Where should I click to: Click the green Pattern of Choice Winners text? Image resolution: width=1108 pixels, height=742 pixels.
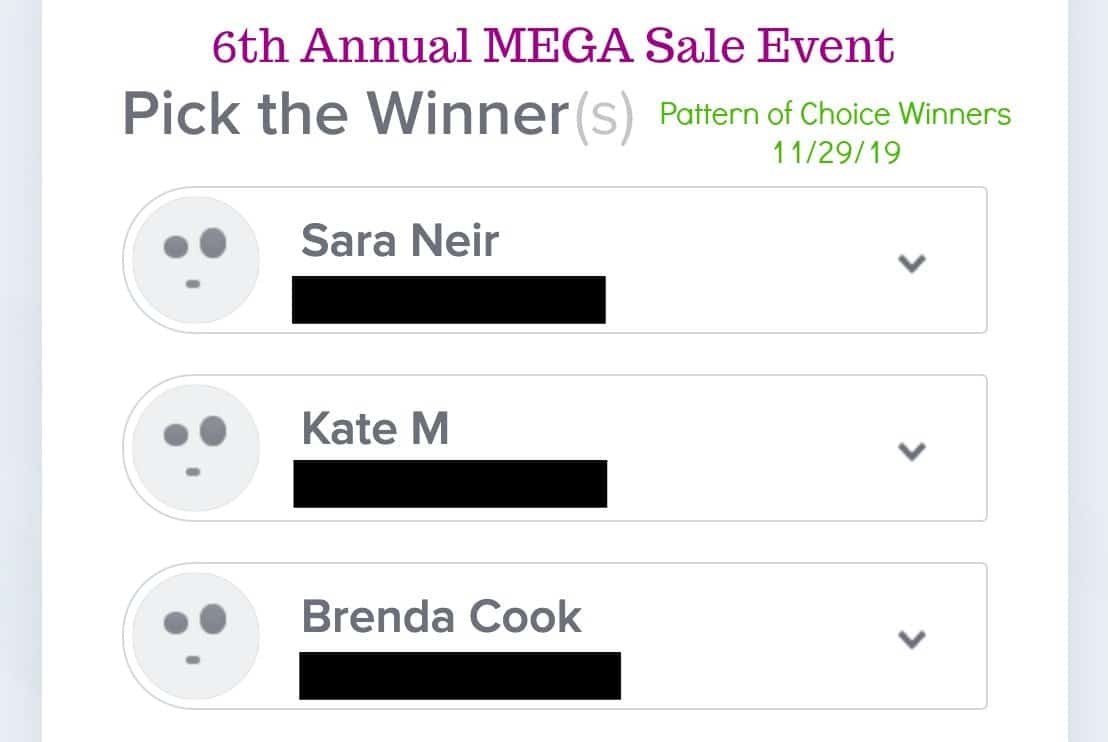pyautogui.click(x=835, y=114)
